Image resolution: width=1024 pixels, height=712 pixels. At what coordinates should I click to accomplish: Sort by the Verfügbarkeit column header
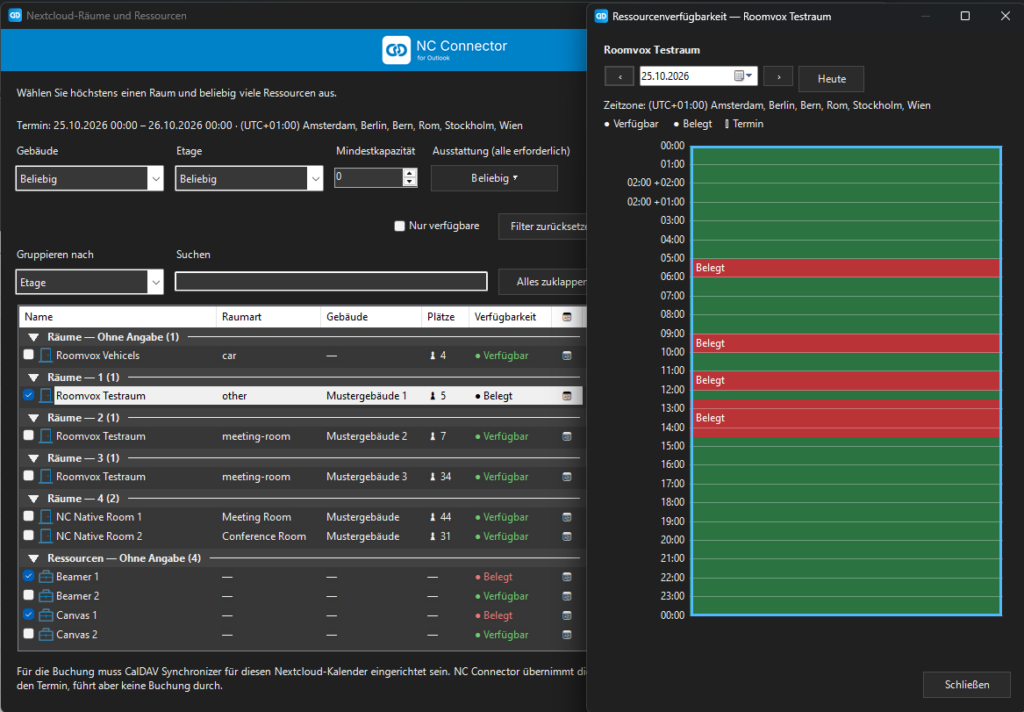pos(511,317)
